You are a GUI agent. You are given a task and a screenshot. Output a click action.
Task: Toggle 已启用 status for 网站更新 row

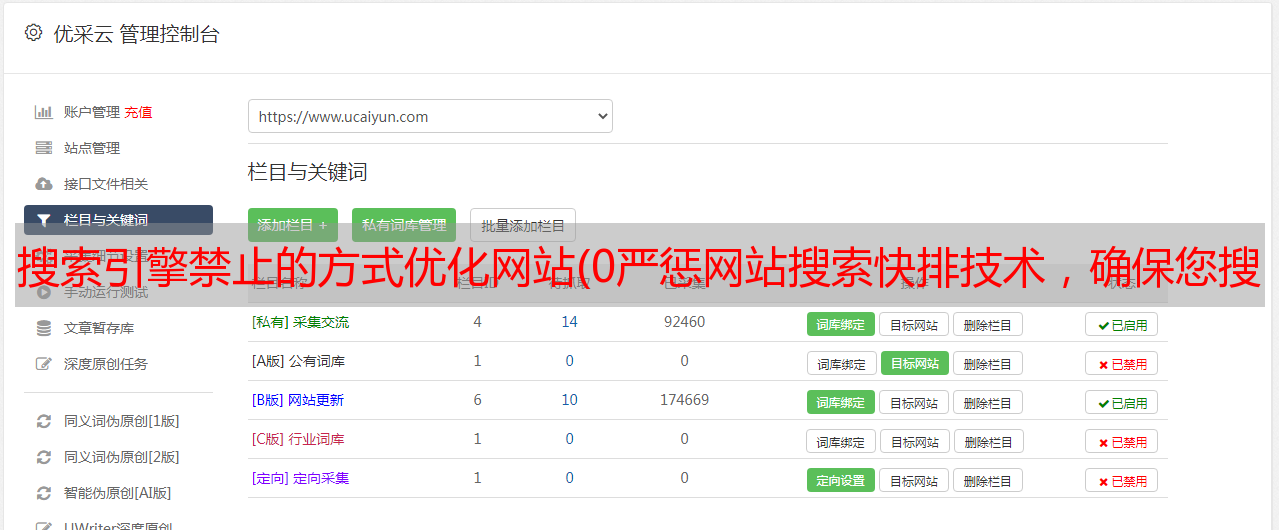1122,402
